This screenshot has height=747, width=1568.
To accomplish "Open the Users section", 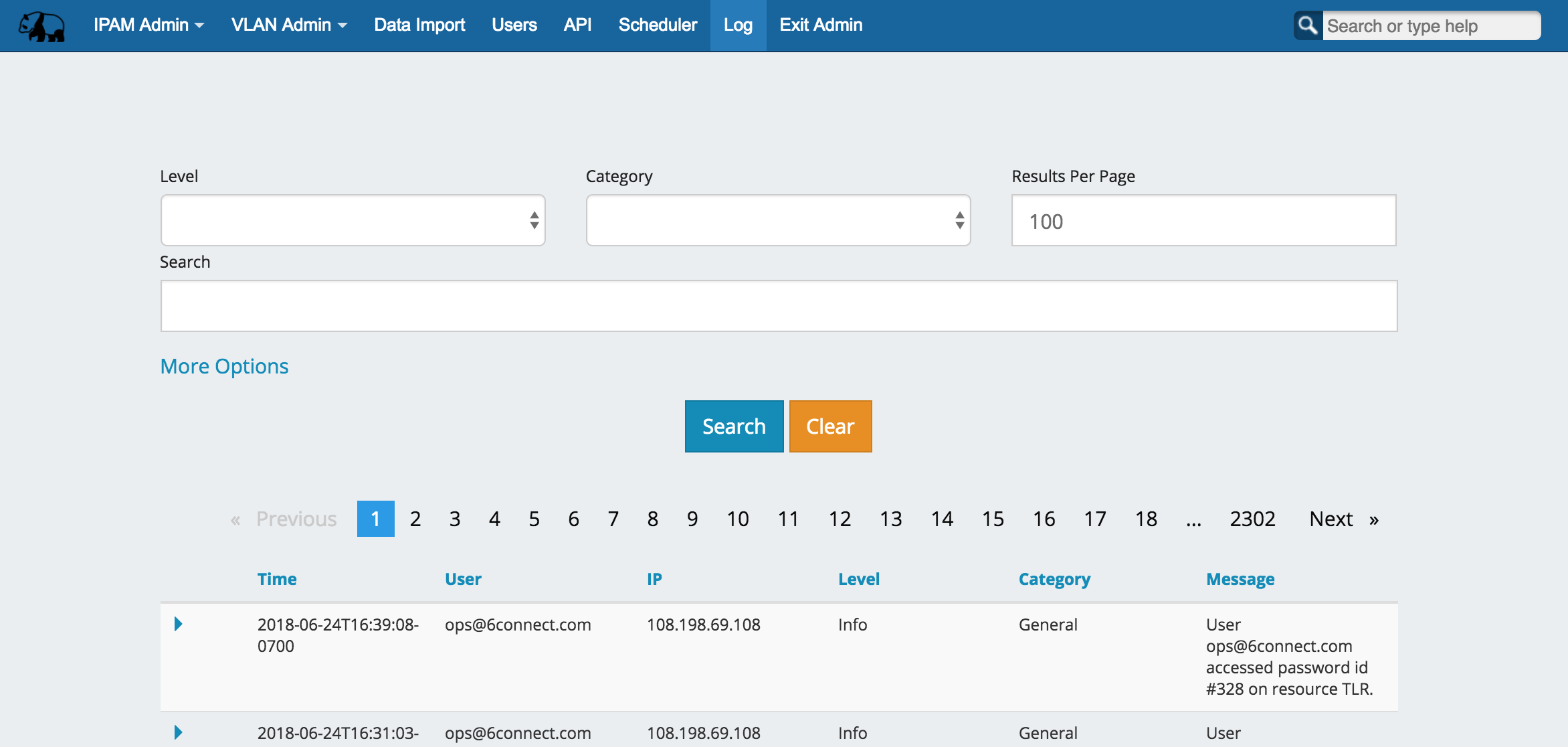I will tap(514, 25).
